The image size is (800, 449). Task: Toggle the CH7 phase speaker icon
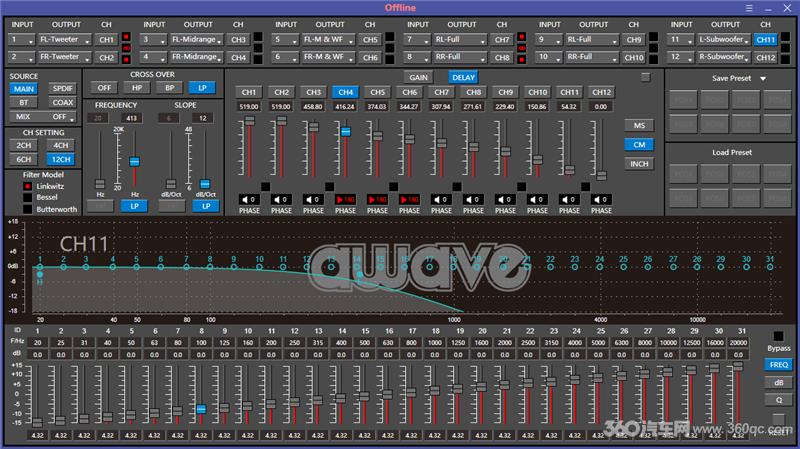pos(441,199)
